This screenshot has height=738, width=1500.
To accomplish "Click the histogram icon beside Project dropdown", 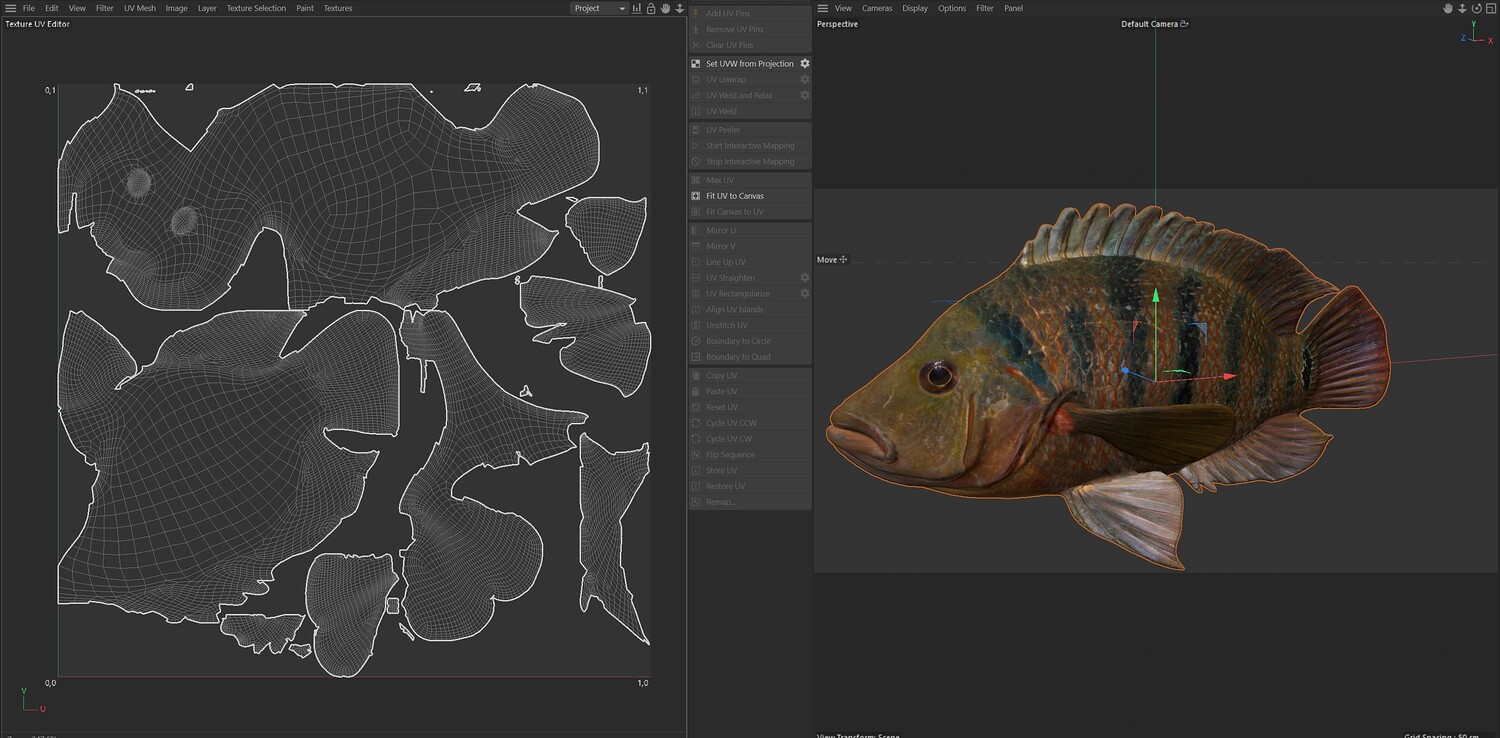I will [x=637, y=8].
